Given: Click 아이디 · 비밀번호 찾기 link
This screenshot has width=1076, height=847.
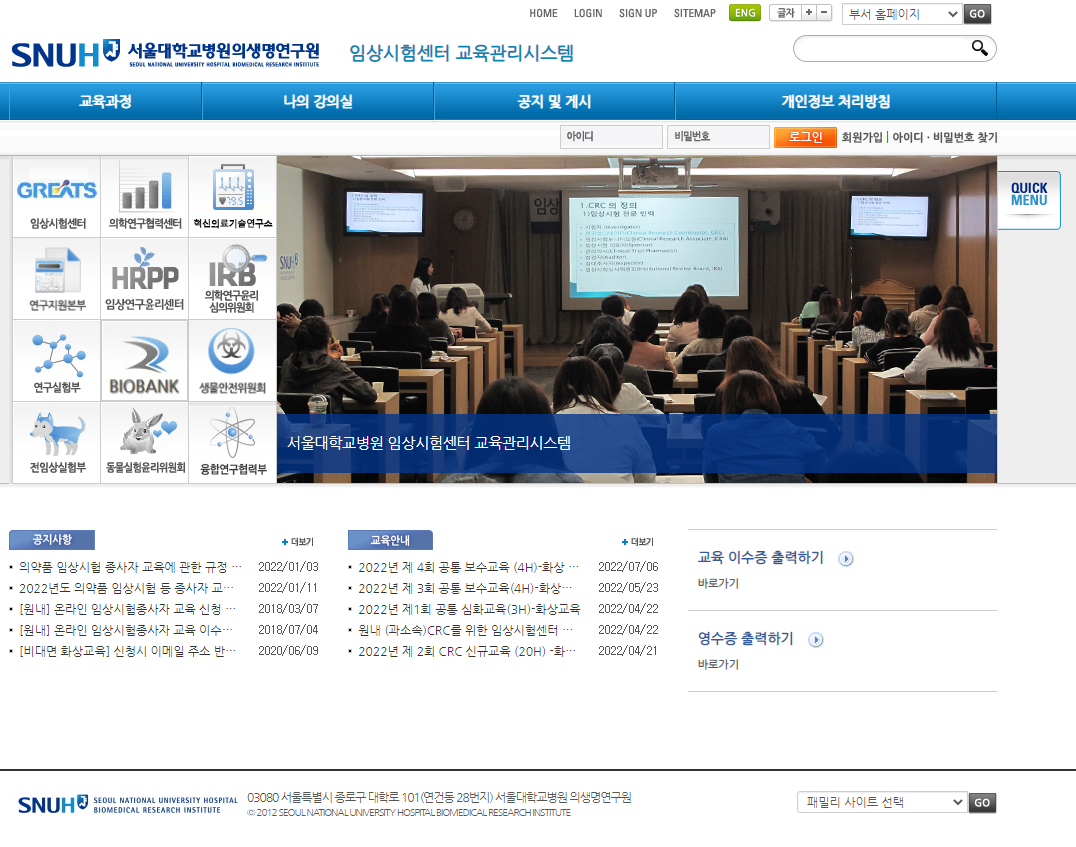Looking at the screenshot, I should [x=945, y=137].
